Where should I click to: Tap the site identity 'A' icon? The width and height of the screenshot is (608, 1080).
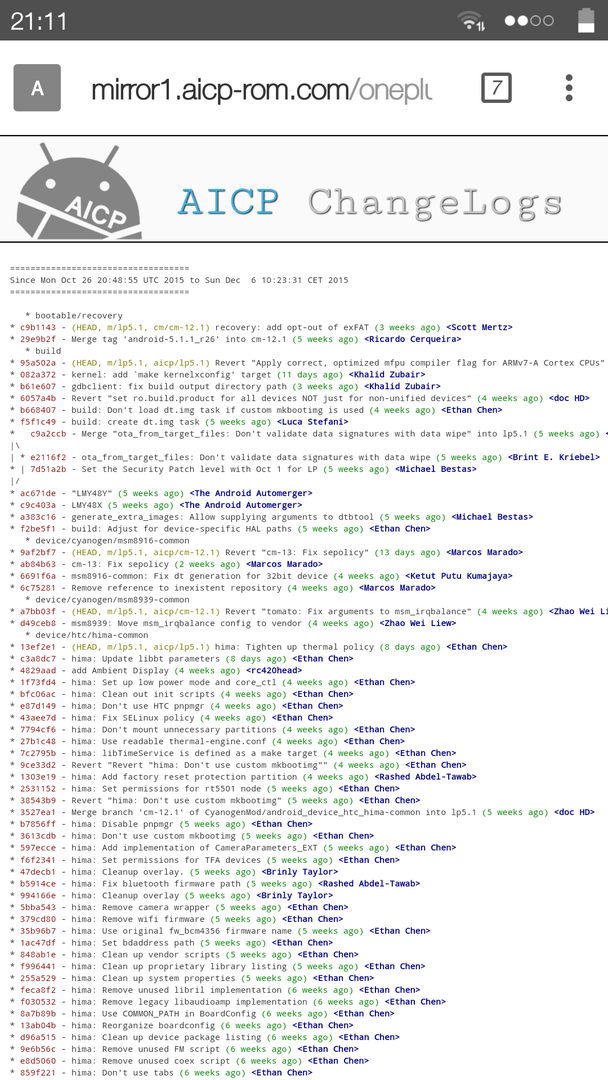37,88
